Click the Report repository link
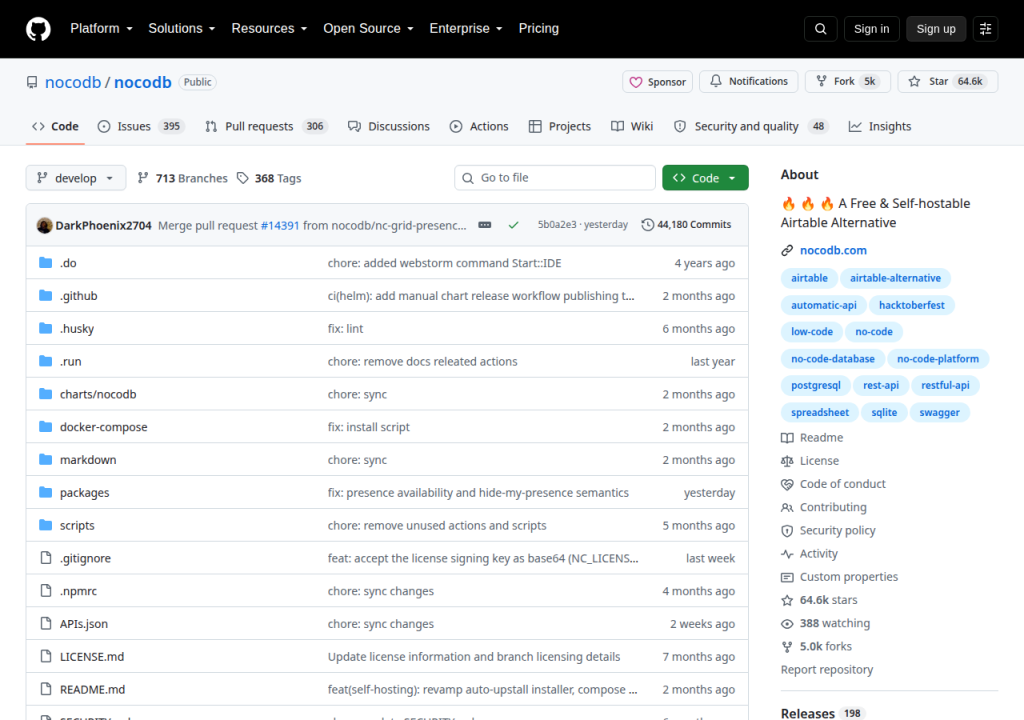 coord(827,670)
